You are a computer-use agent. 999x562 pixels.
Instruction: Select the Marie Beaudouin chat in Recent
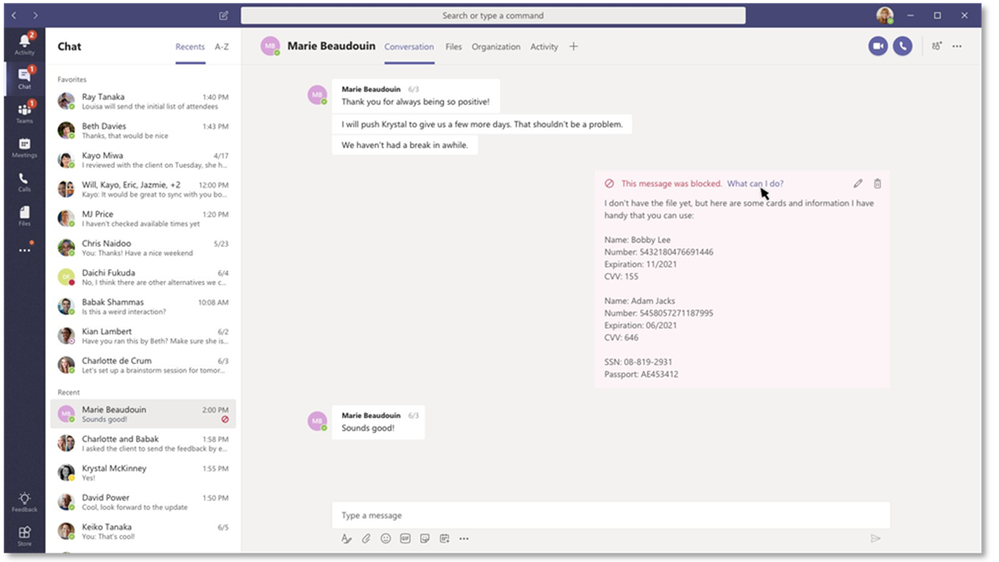(143, 414)
